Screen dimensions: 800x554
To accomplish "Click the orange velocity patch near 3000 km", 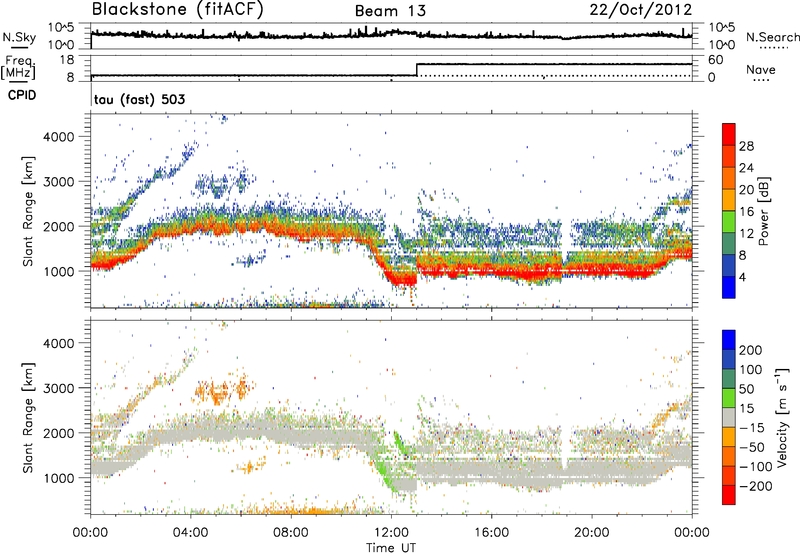I will tap(221, 391).
